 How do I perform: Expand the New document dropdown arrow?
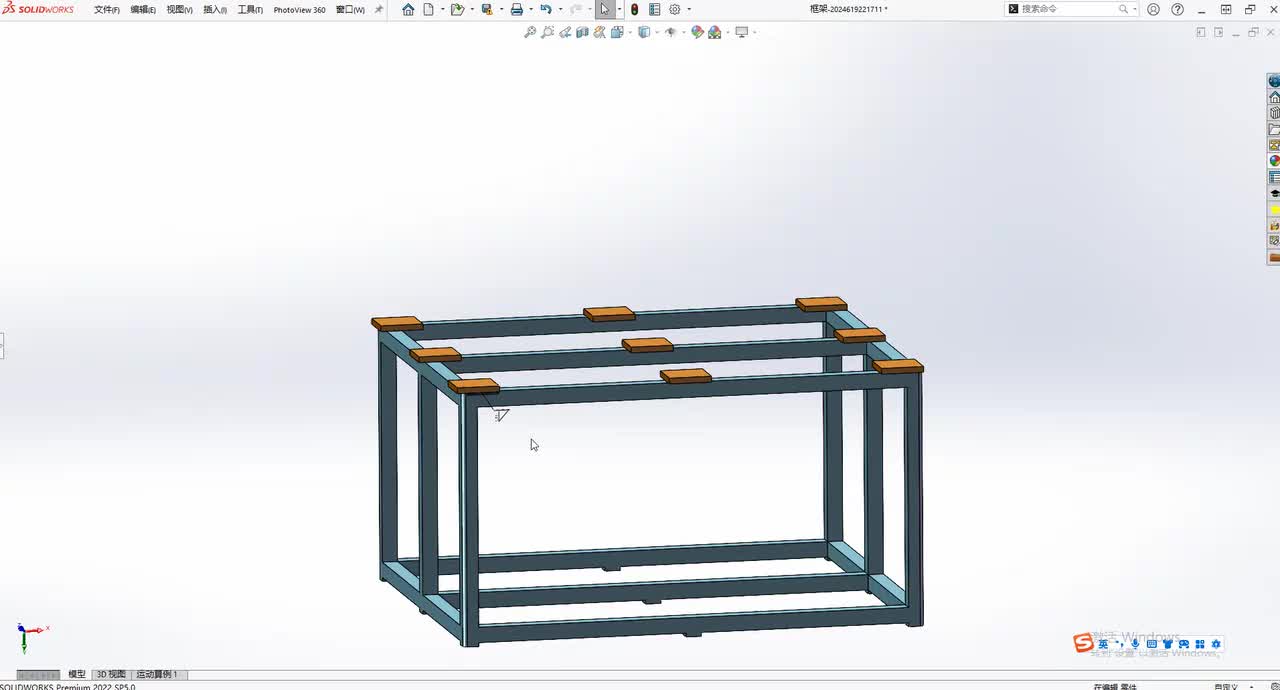[442, 9]
